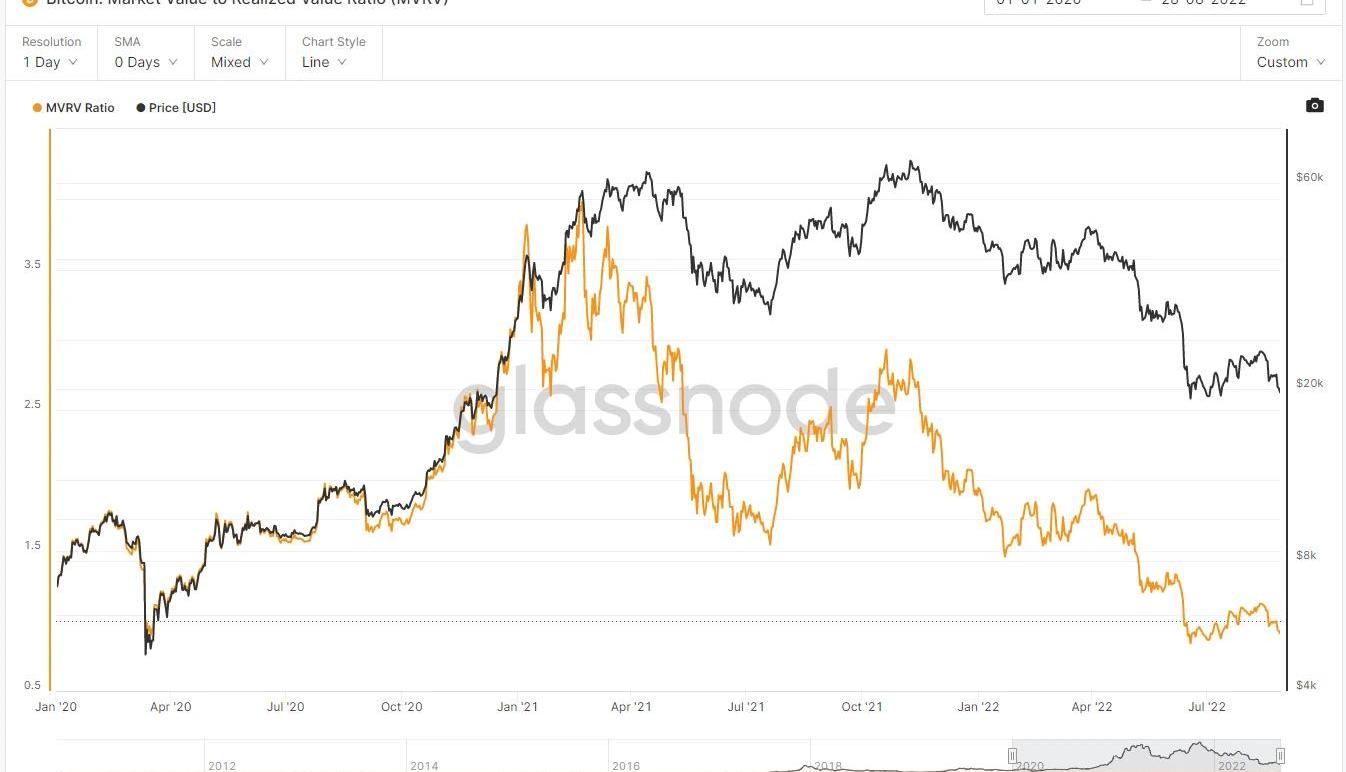Click the orange MVRV Ratio legend dot
This screenshot has height=772, width=1346.
pos(38,108)
